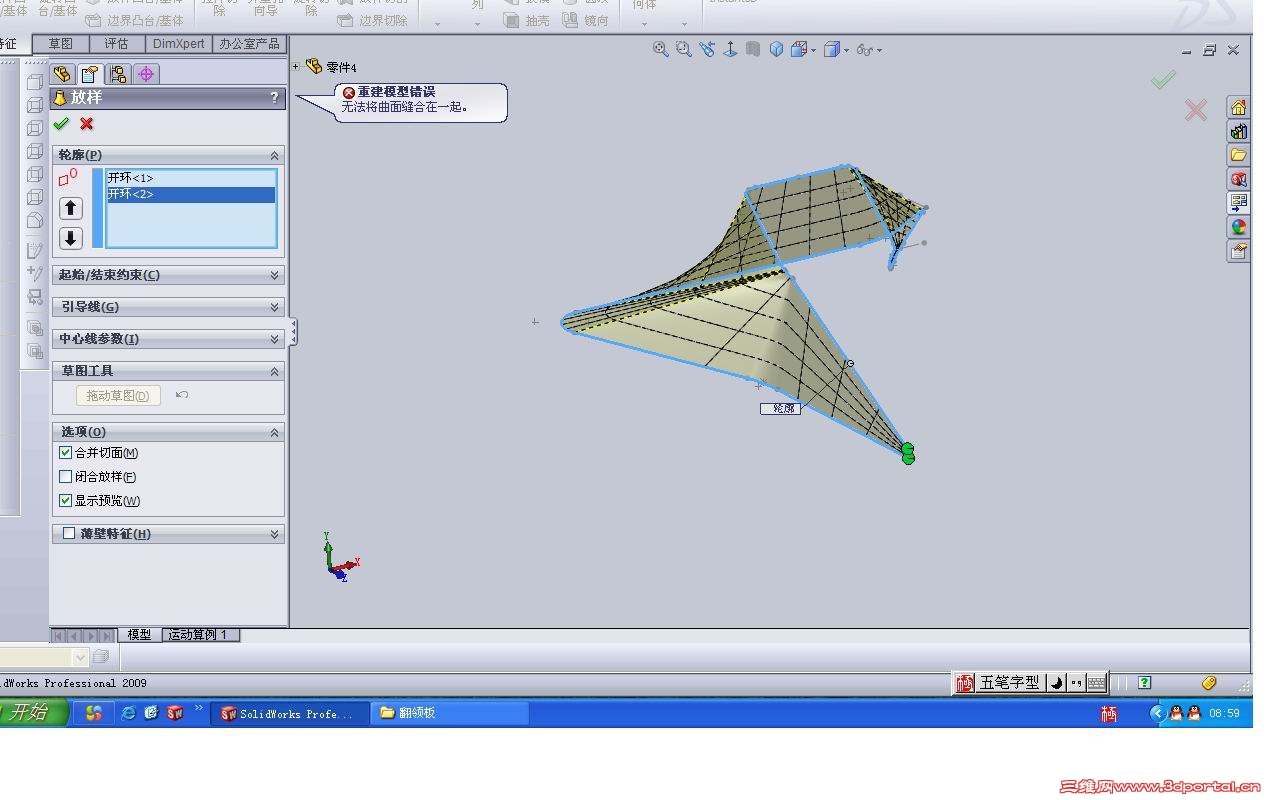
Task: Click the green loft connector handle
Action: coord(908,454)
